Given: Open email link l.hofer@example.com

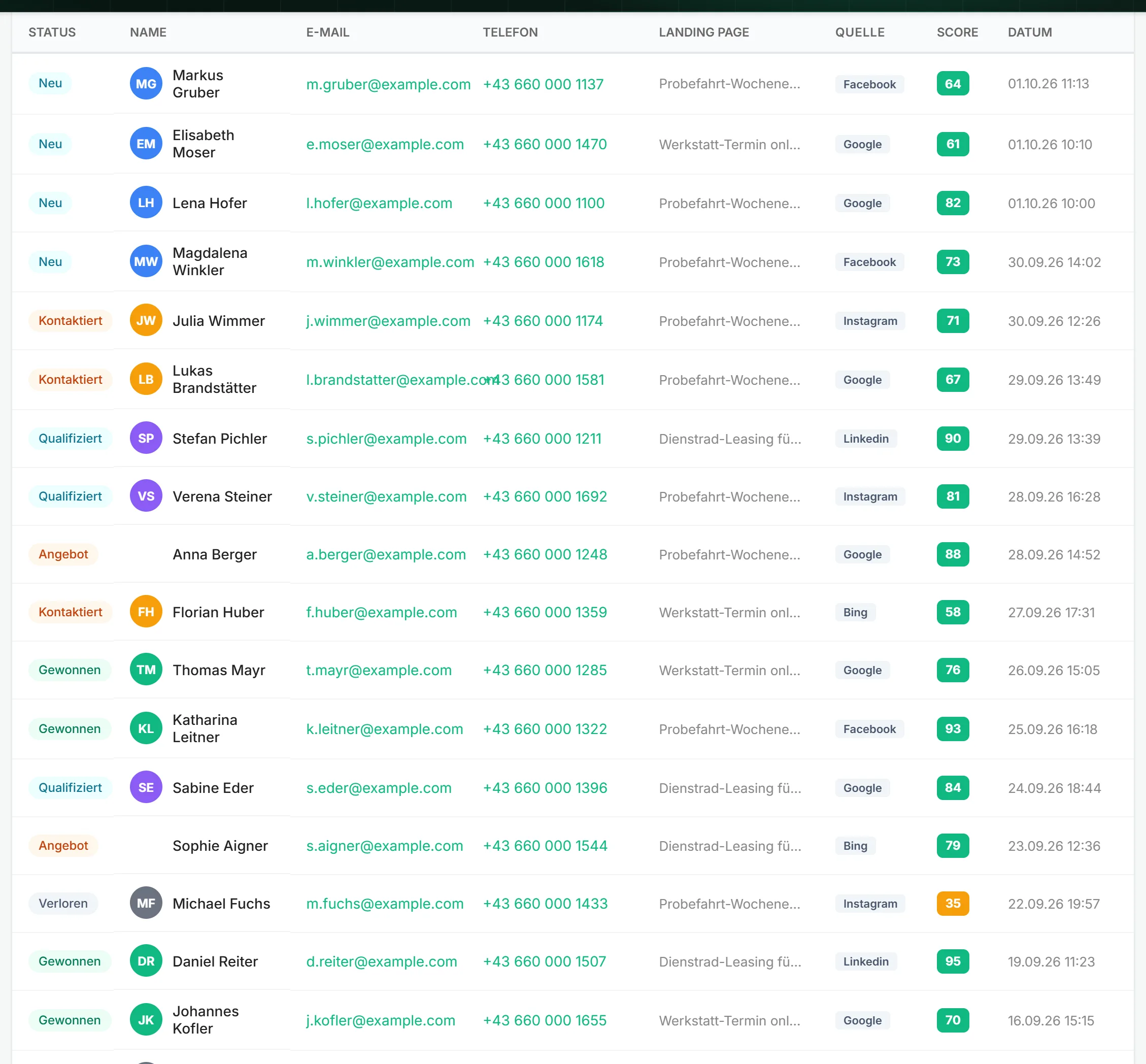Looking at the screenshot, I should (379, 203).
